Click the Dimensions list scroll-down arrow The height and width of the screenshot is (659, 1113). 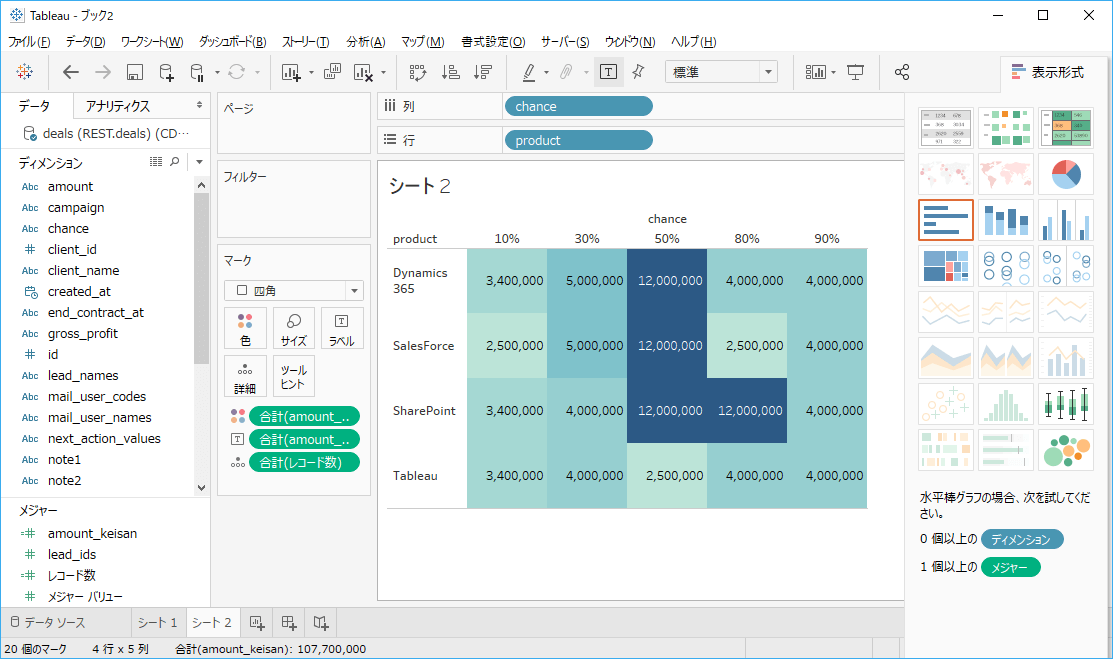[202, 488]
